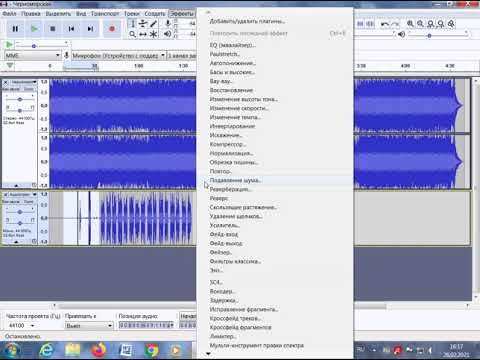This screenshot has height=360, width=480.
Task: Adjust the second track pan slider
Action: coord(20,222)
